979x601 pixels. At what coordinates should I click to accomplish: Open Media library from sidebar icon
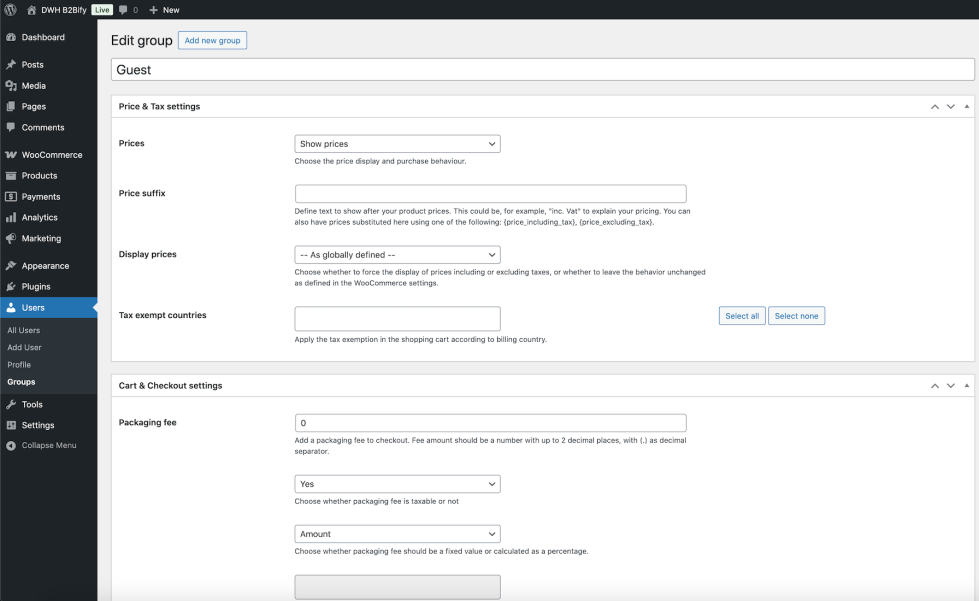(x=11, y=86)
